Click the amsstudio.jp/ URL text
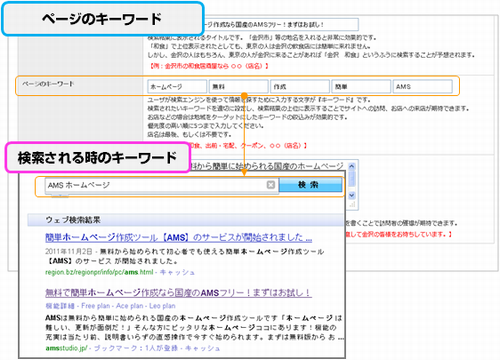500x360 pixels. [67, 348]
